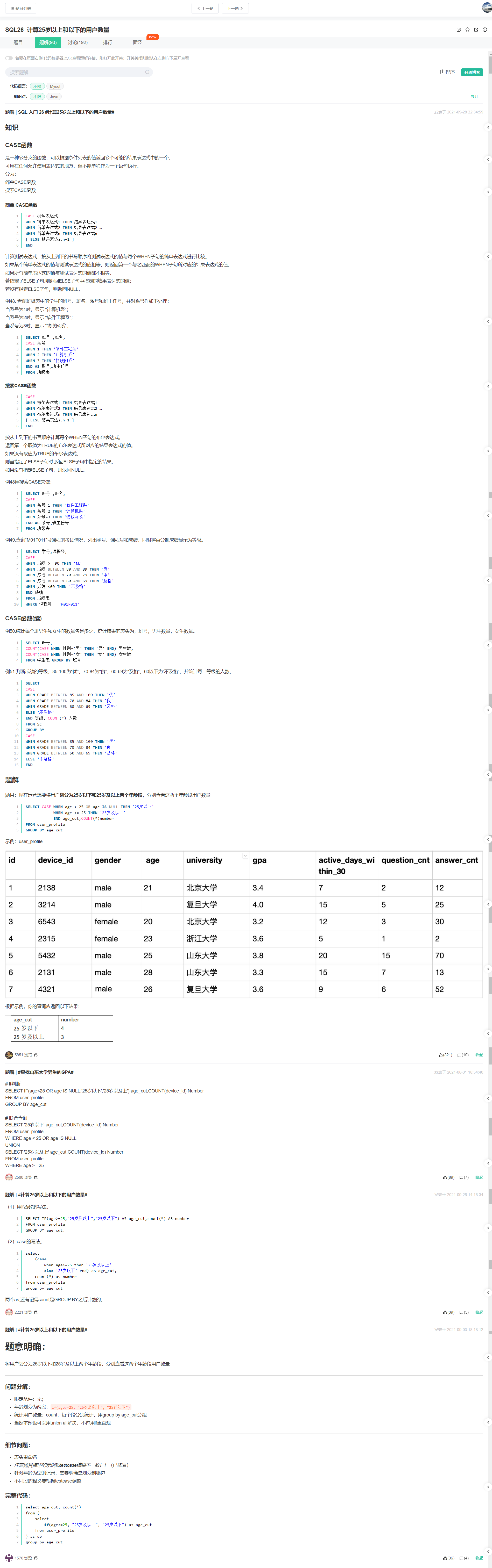Collapse the solution that has 321 likes

[479, 1055]
